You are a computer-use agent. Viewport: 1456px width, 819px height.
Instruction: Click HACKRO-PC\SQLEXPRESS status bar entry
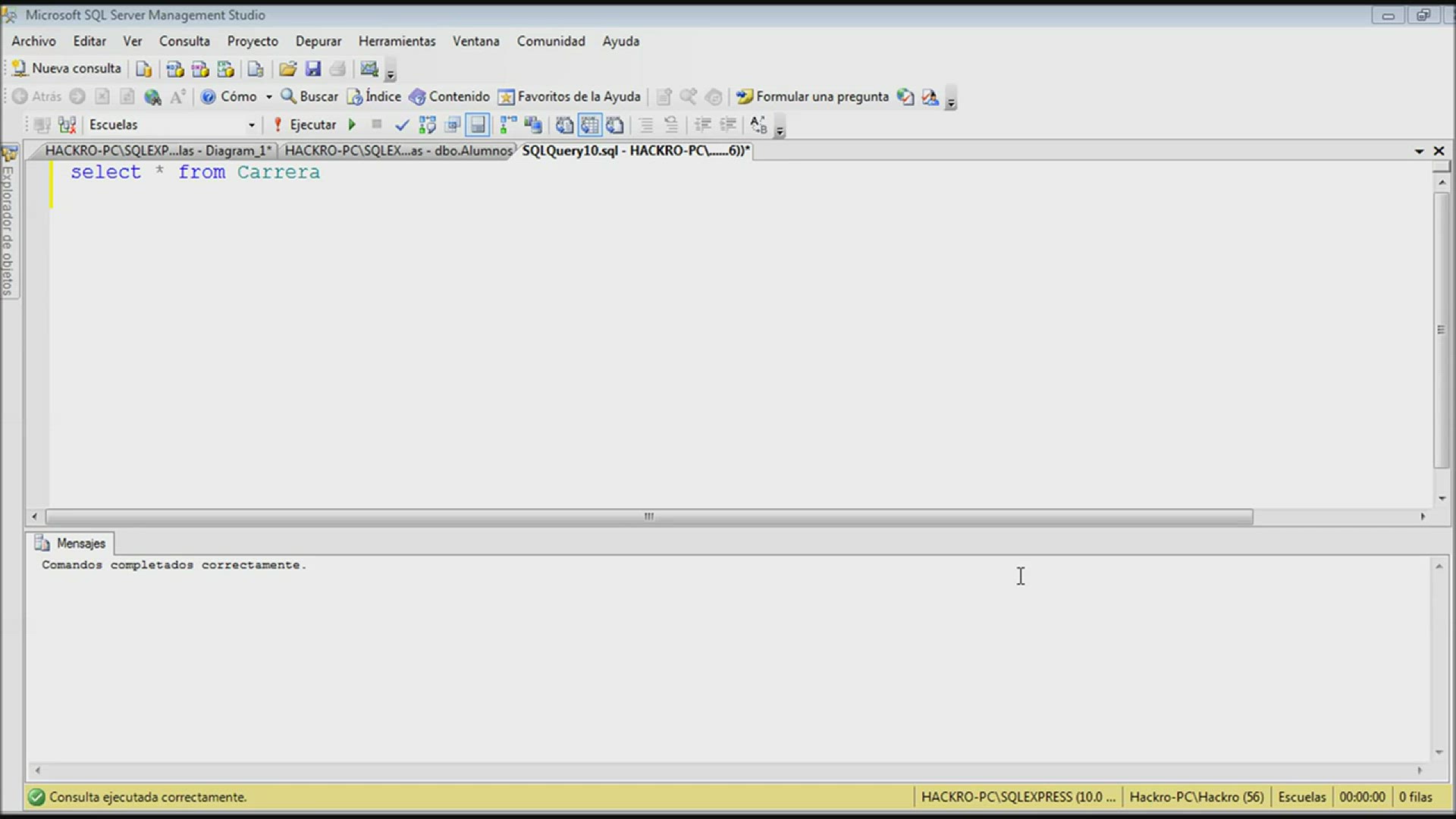pyautogui.click(x=1018, y=798)
